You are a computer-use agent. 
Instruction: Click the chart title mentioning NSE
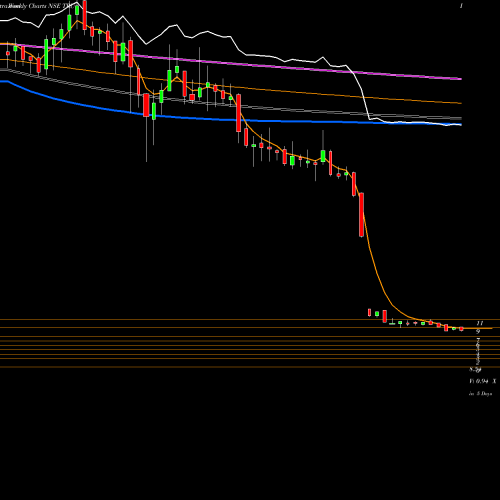(x=37, y=6)
